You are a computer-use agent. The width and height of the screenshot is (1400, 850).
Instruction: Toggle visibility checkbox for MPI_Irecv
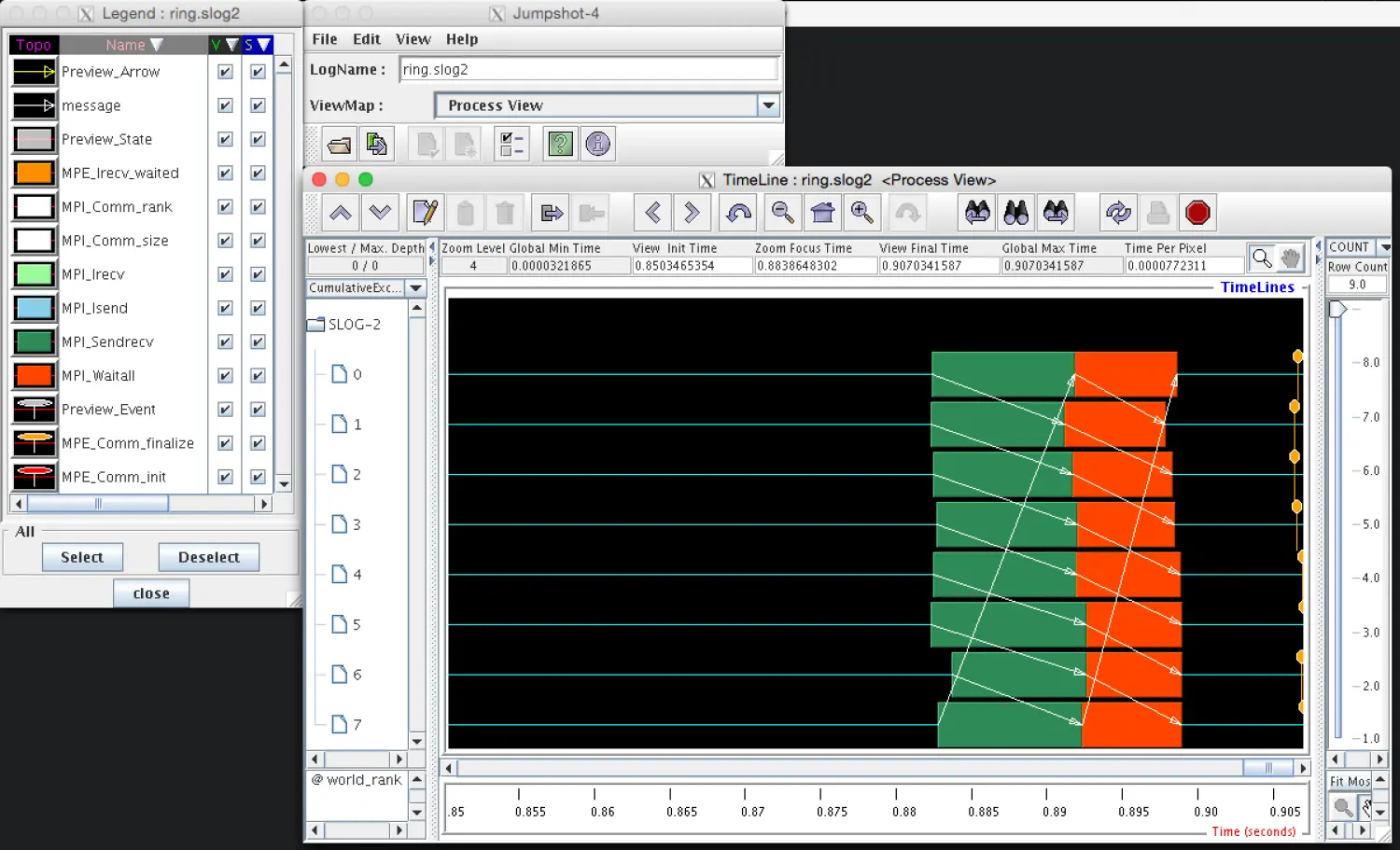[225, 274]
